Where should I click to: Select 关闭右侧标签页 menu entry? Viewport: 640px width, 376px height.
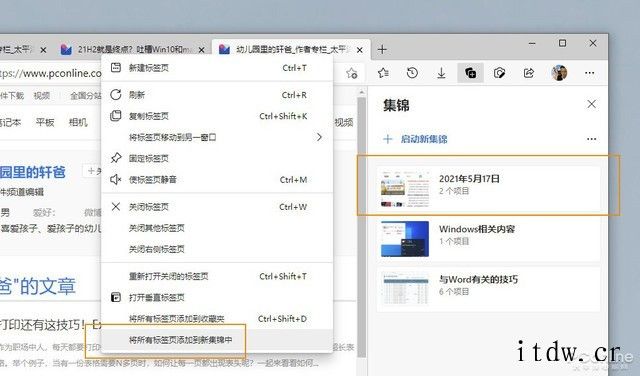[217, 249]
